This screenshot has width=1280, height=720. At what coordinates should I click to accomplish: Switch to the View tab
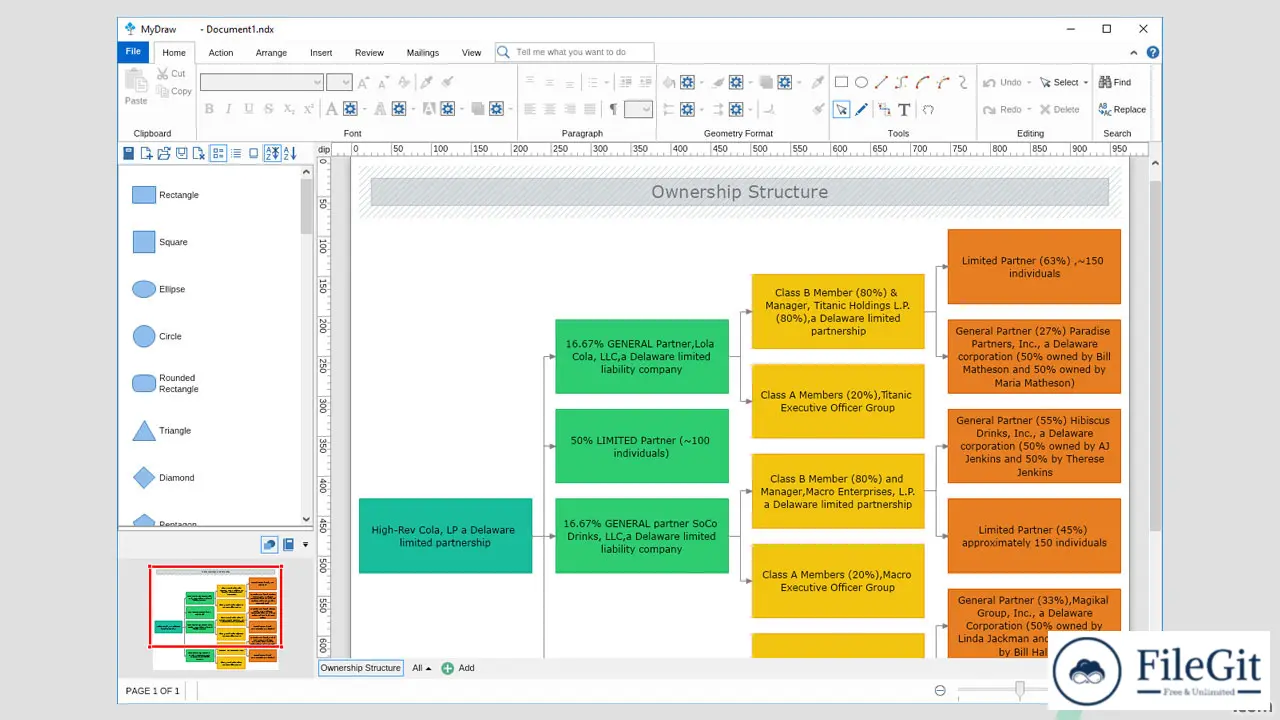tap(471, 53)
